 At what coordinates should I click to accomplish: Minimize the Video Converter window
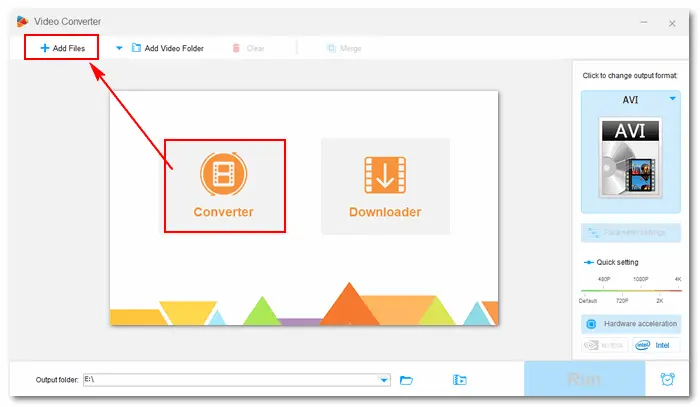[x=644, y=22]
